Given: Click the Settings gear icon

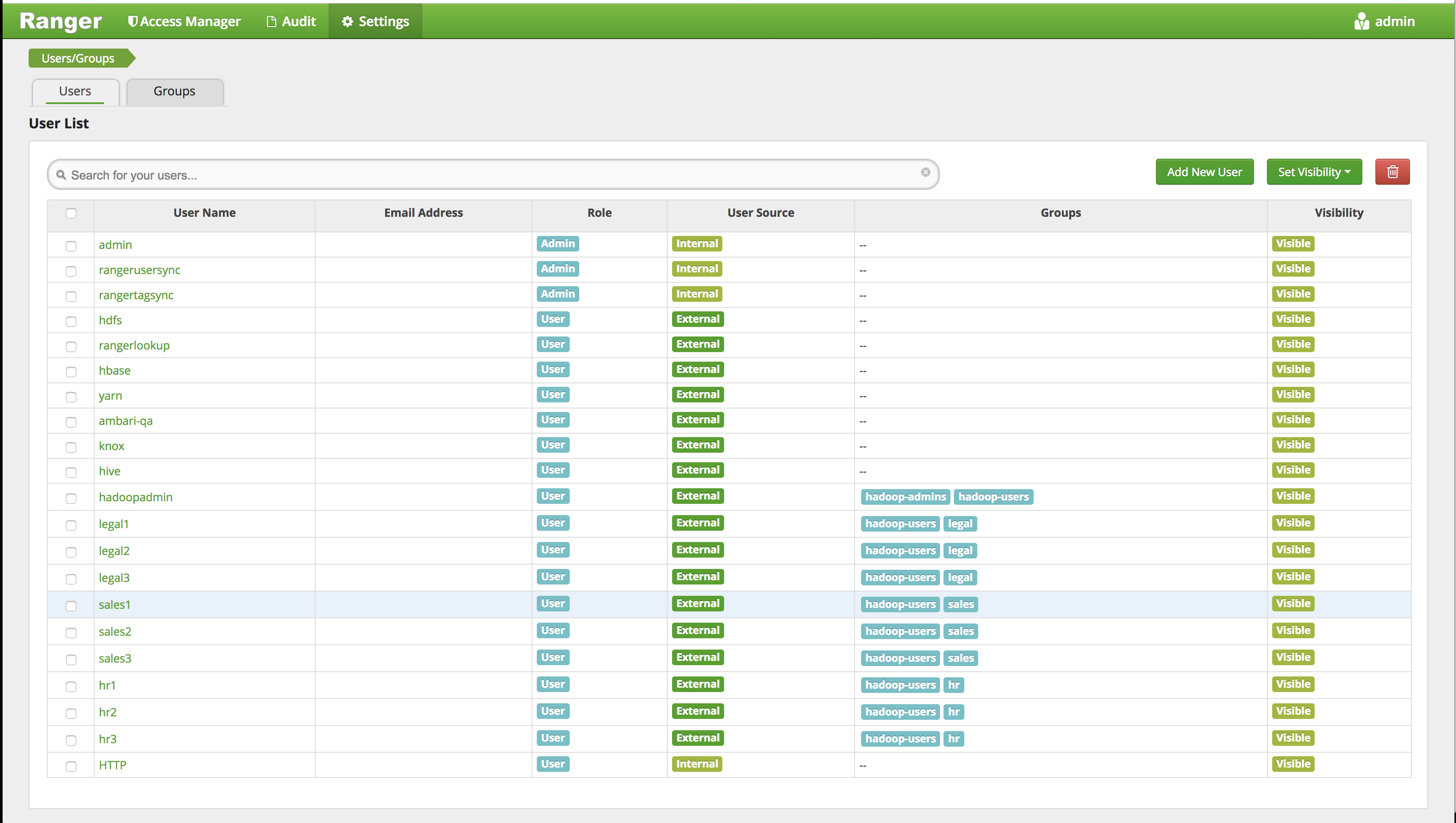Looking at the screenshot, I should (348, 22).
